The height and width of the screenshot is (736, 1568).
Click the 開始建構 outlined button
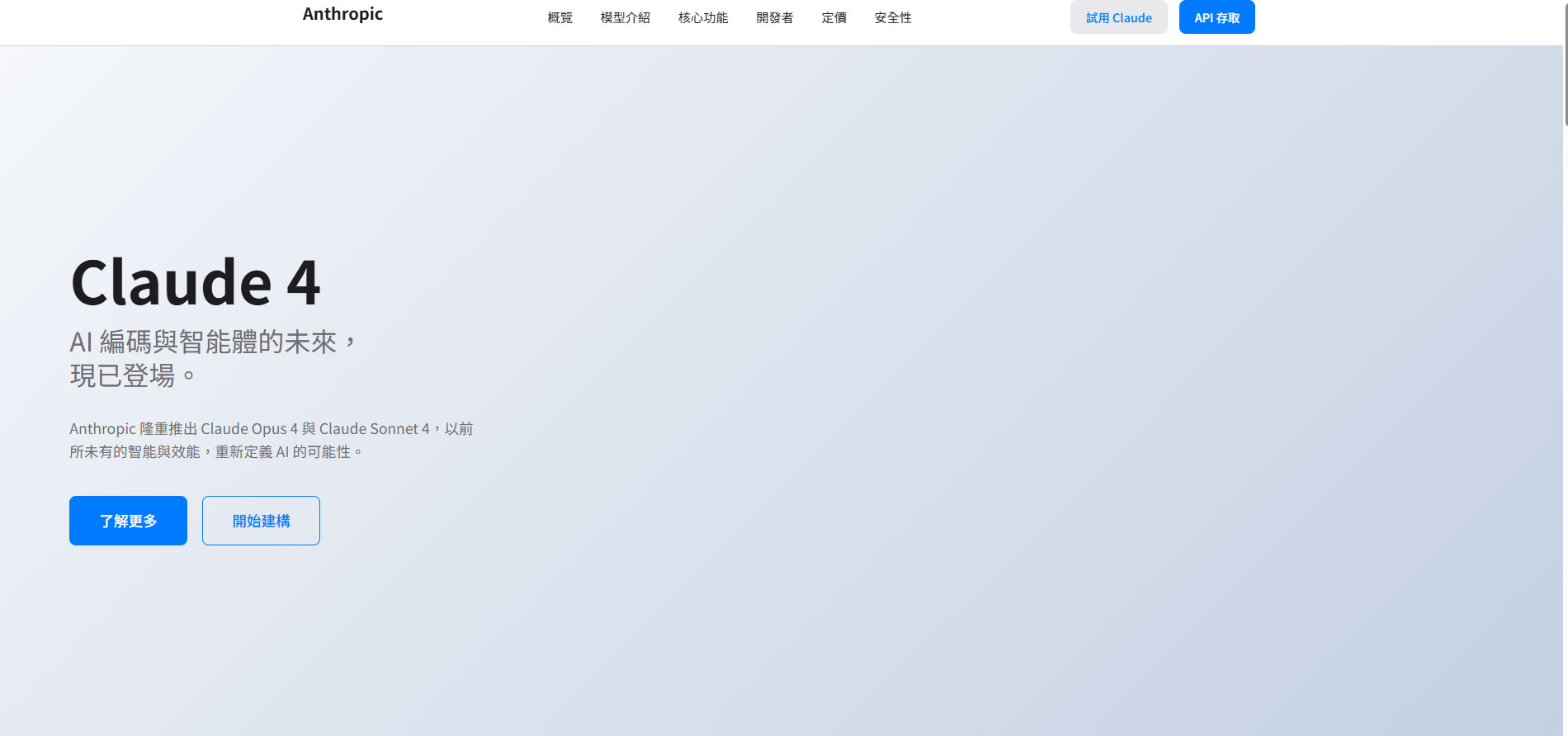(261, 521)
